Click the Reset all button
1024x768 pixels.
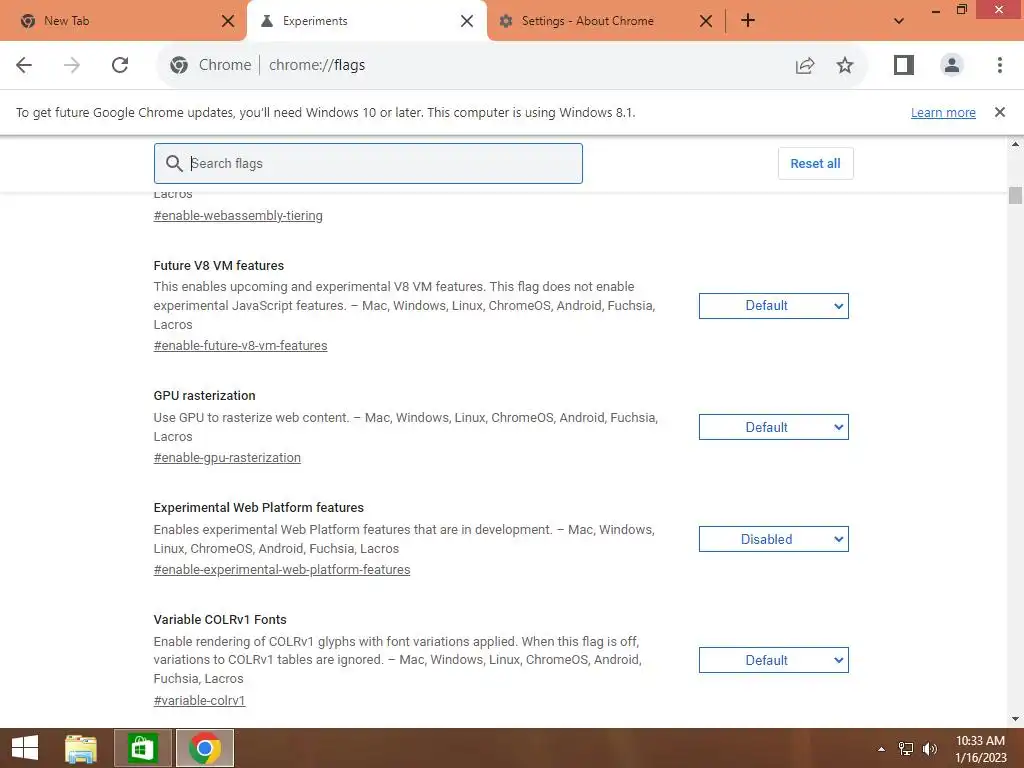(815, 163)
